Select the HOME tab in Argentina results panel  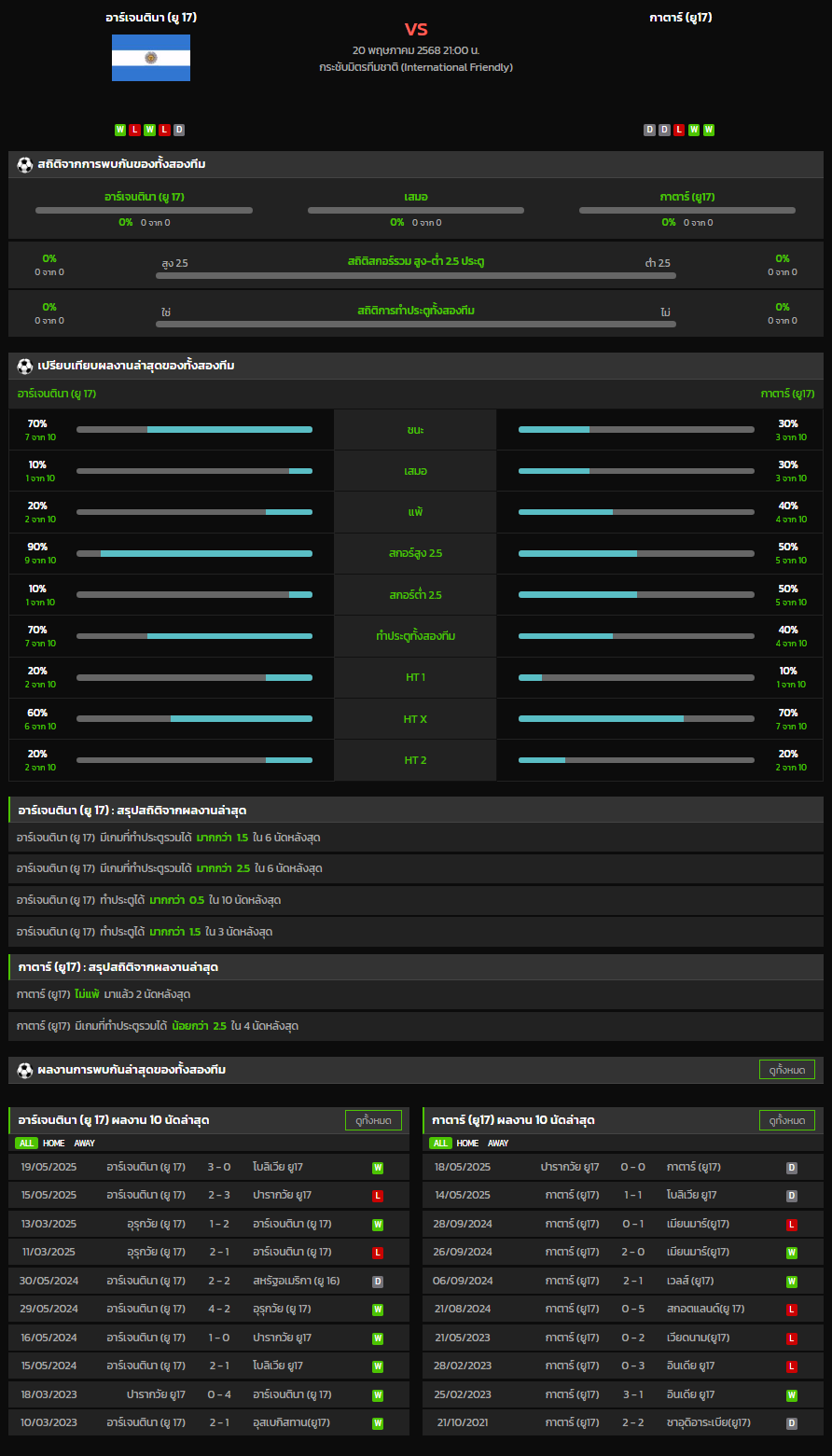[x=54, y=1143]
